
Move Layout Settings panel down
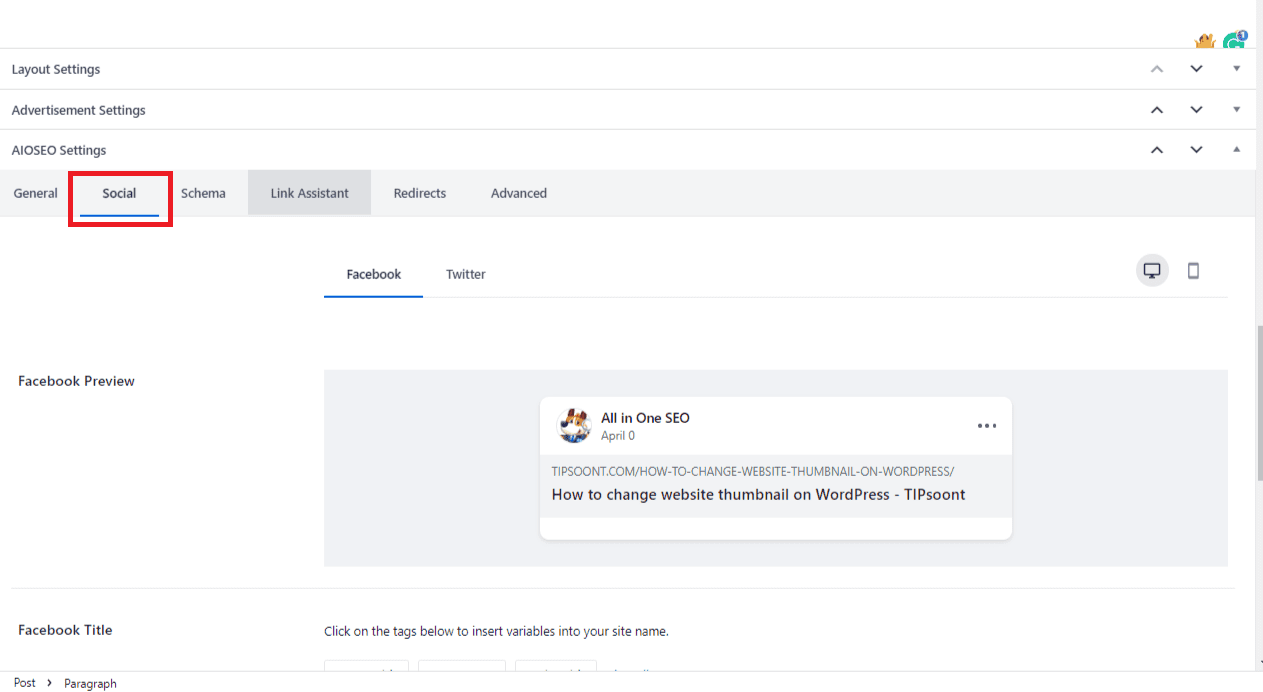(x=1196, y=69)
